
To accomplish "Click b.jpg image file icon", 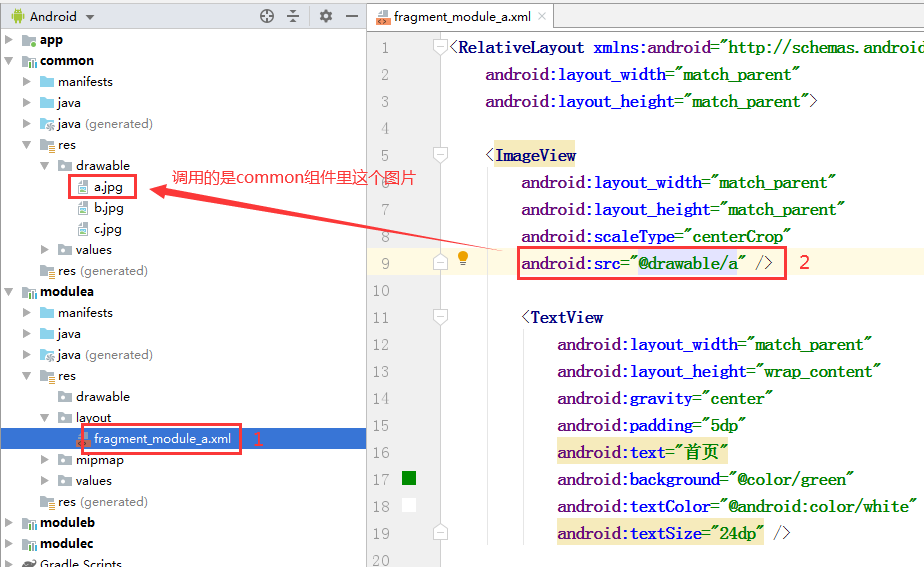I will (x=83, y=209).
